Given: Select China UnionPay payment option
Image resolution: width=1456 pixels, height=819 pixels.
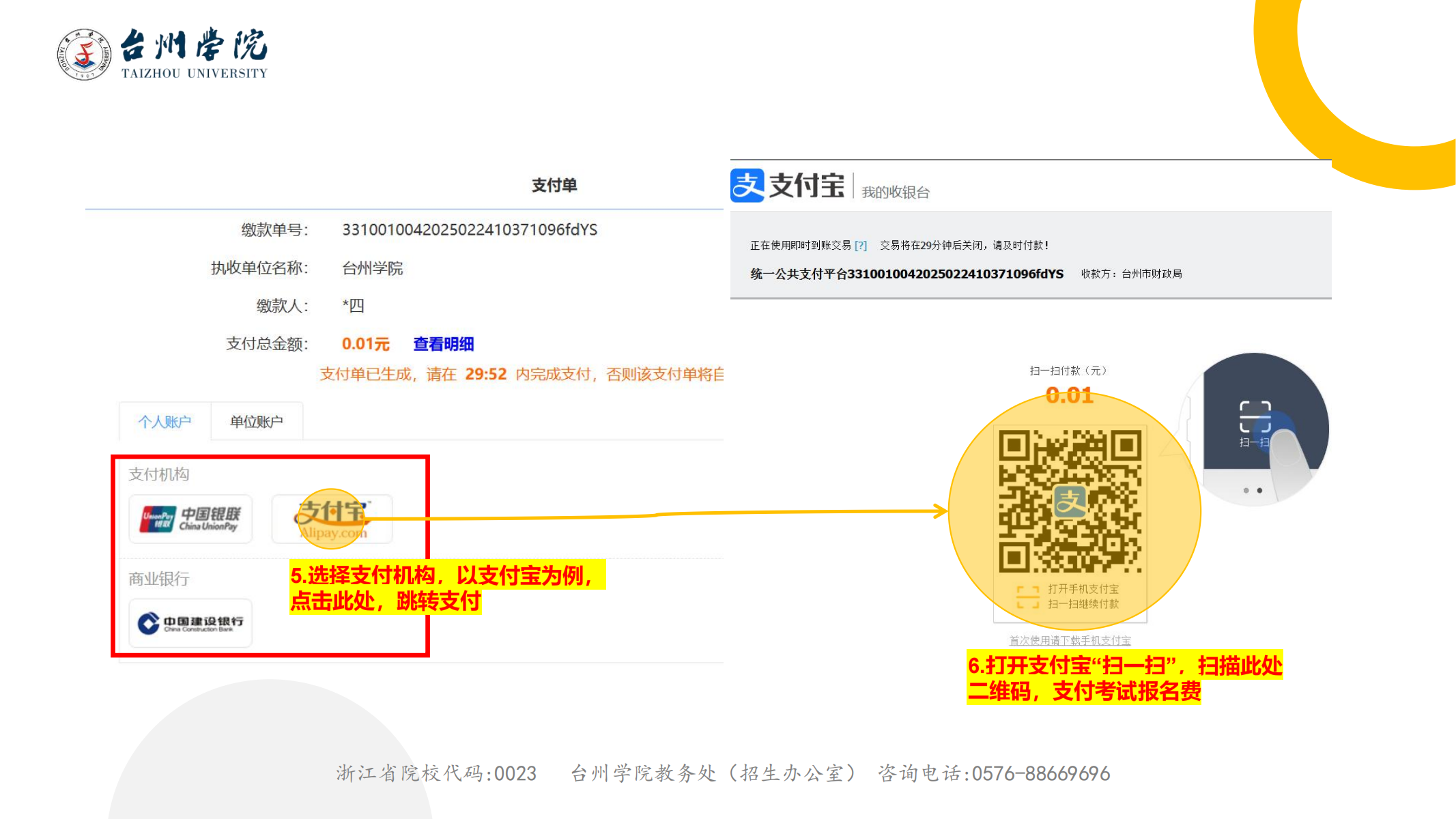Looking at the screenshot, I should tap(190, 519).
